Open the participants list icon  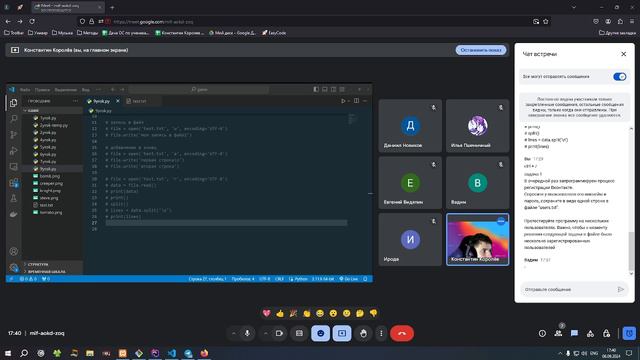point(558,333)
